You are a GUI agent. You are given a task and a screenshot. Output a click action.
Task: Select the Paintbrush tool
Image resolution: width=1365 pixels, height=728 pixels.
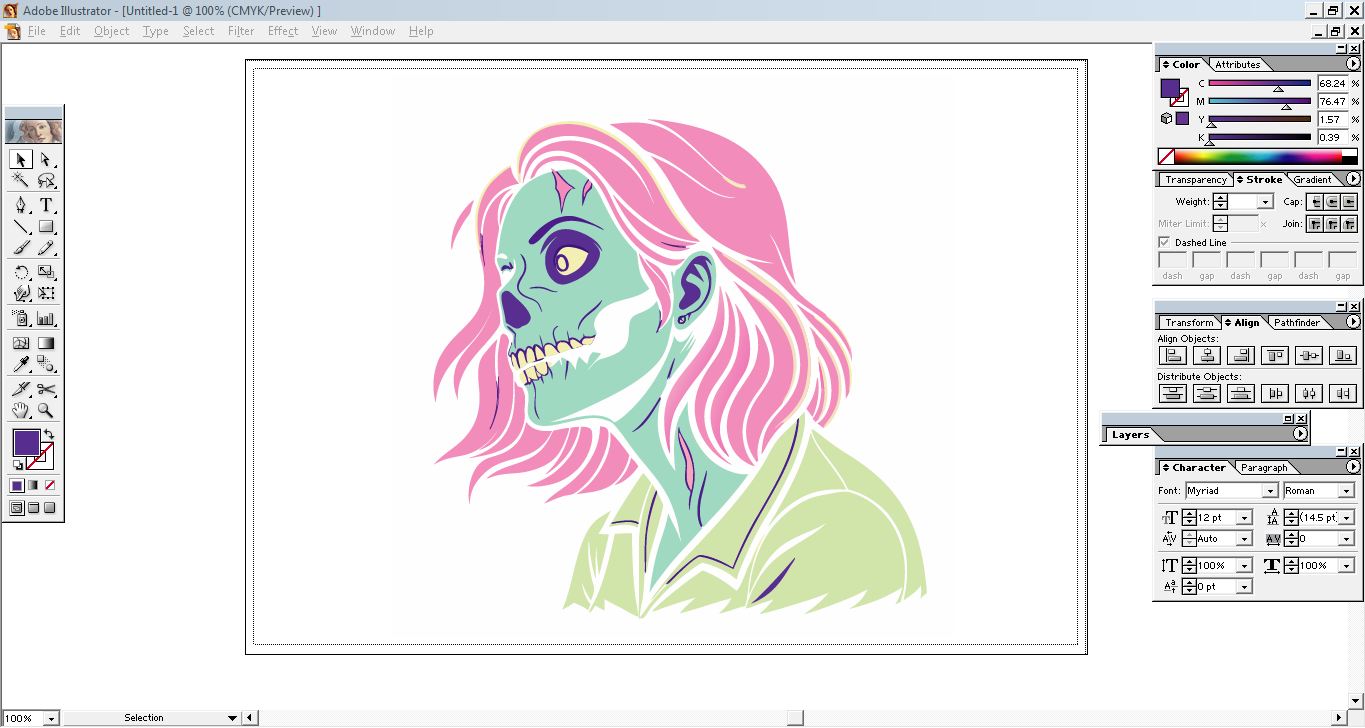tap(20, 248)
